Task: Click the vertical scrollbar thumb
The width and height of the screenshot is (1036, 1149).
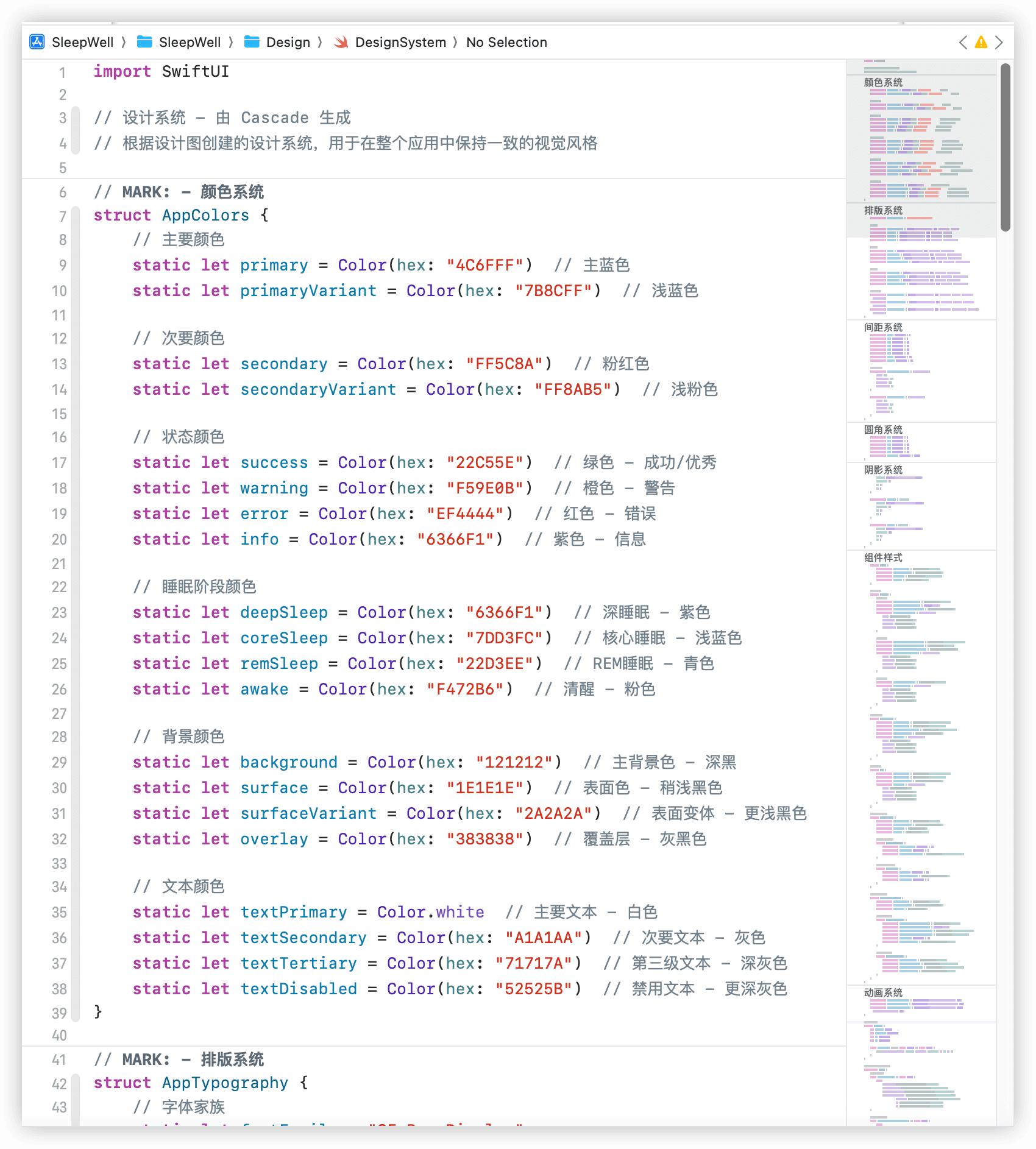Action: (x=1005, y=146)
